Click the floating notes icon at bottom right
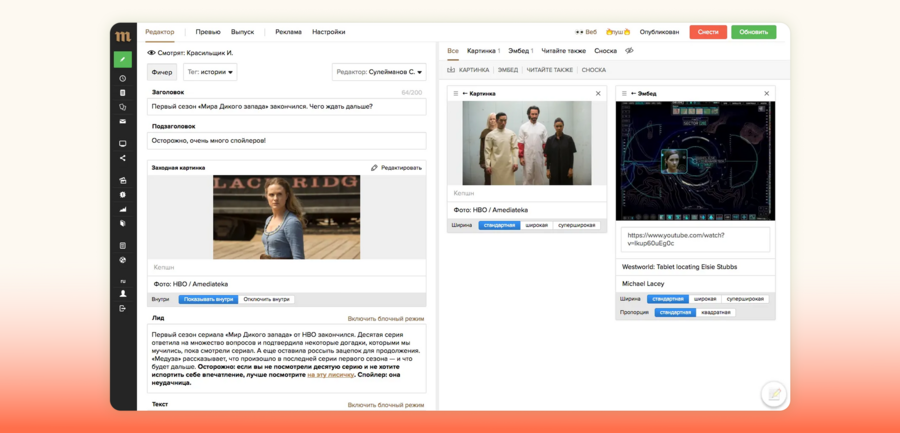Image resolution: width=900 pixels, height=433 pixels. [773, 394]
